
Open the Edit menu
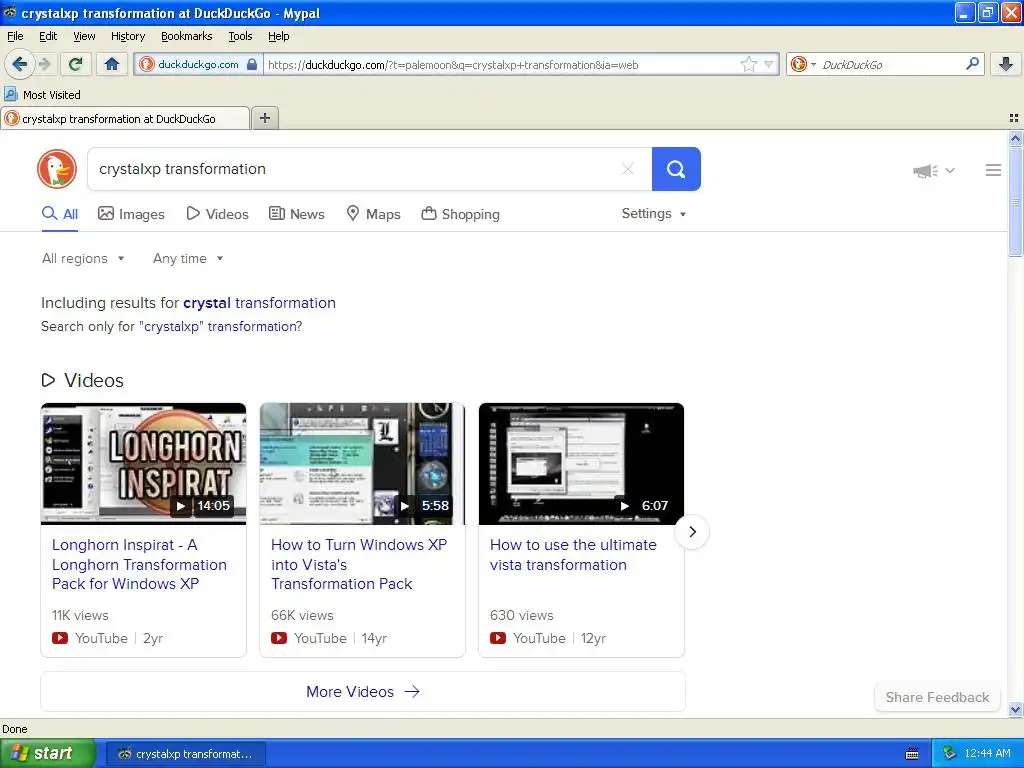pos(48,36)
